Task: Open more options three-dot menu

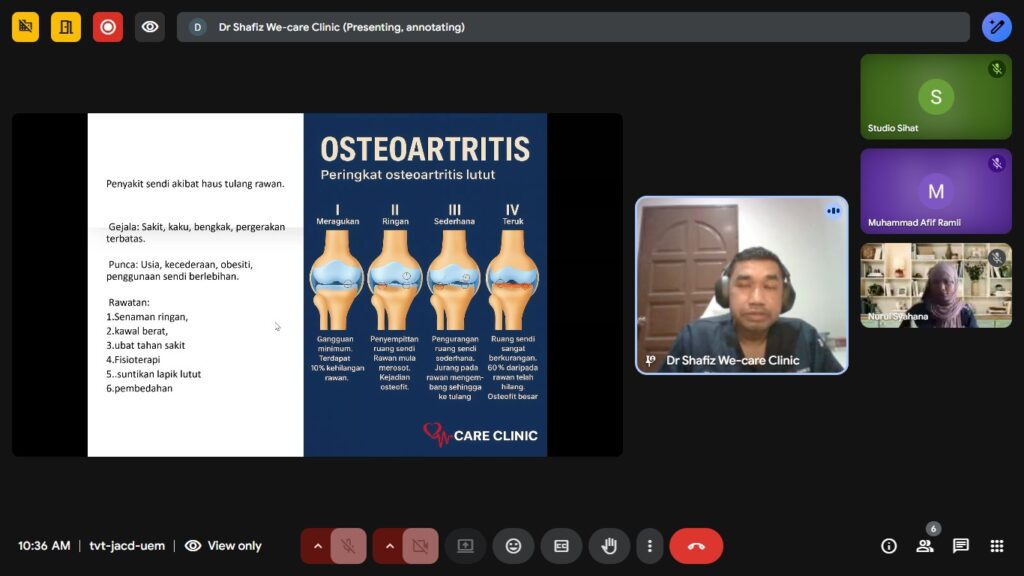Action: click(650, 546)
